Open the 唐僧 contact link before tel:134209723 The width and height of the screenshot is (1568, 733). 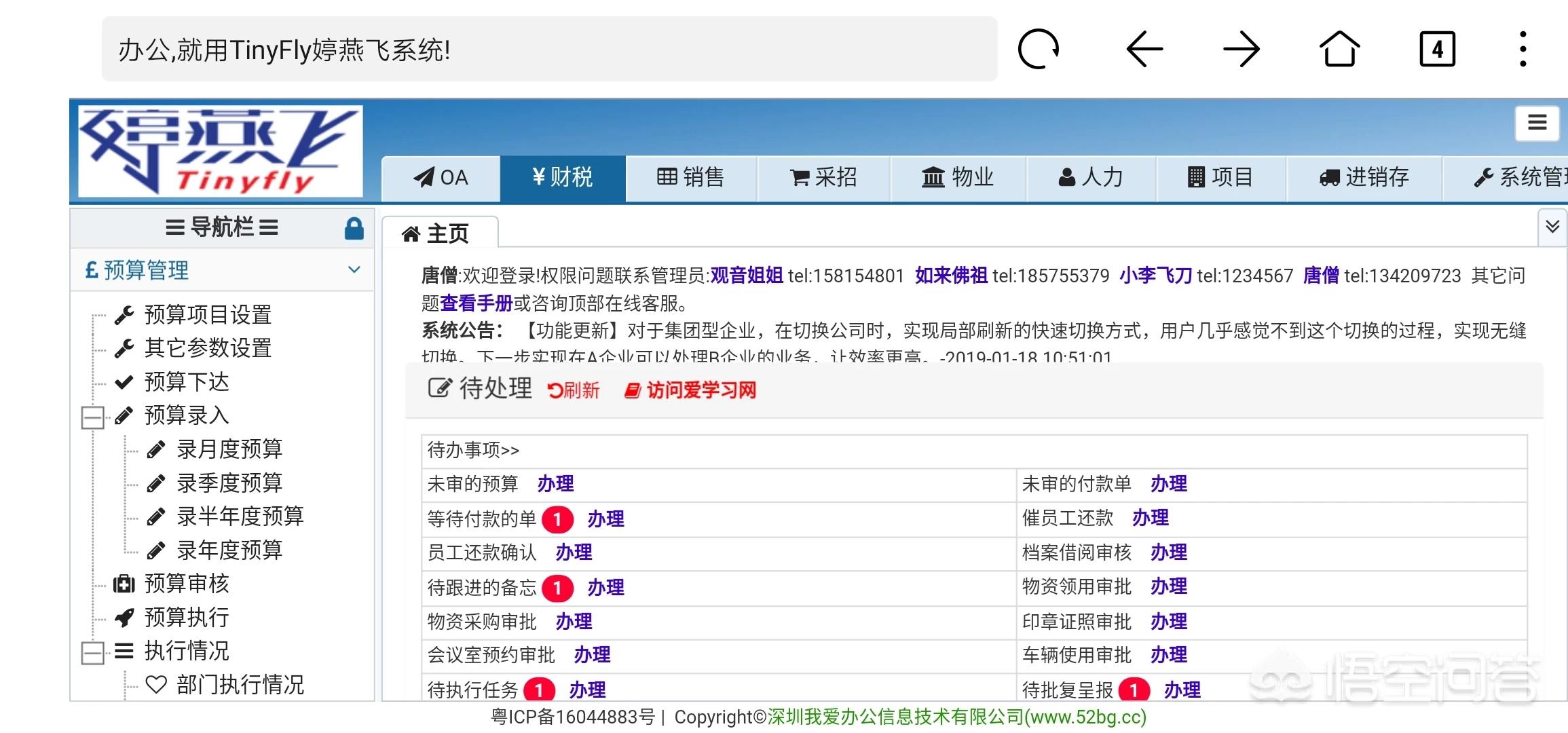coord(1321,276)
